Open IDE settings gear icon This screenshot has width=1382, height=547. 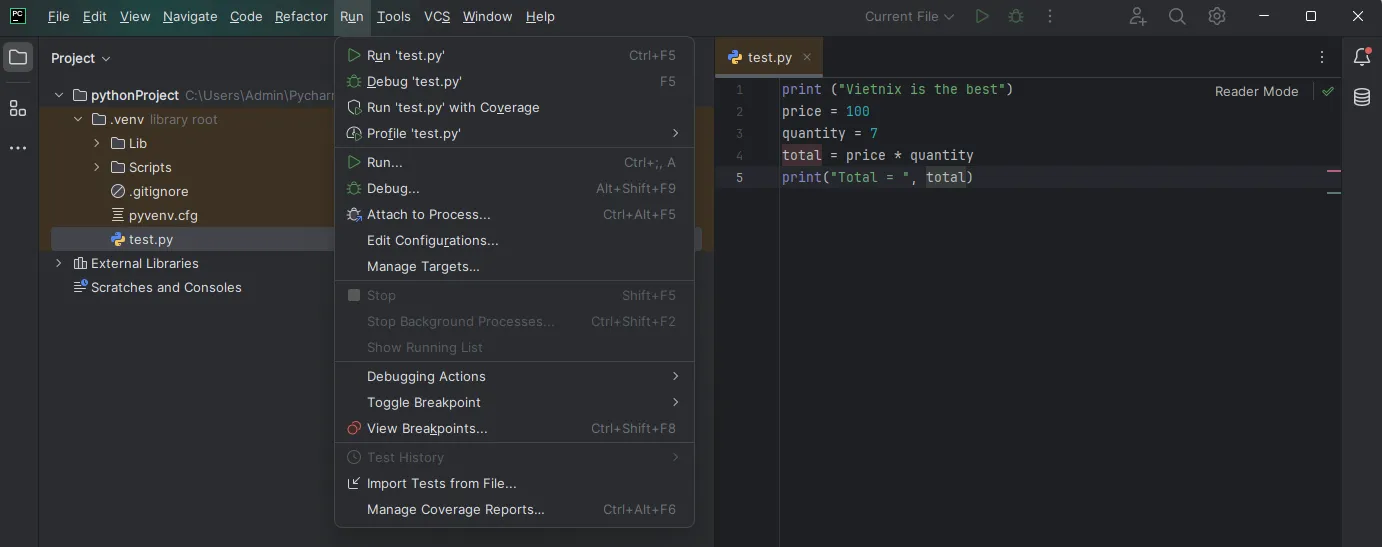tap(1216, 16)
